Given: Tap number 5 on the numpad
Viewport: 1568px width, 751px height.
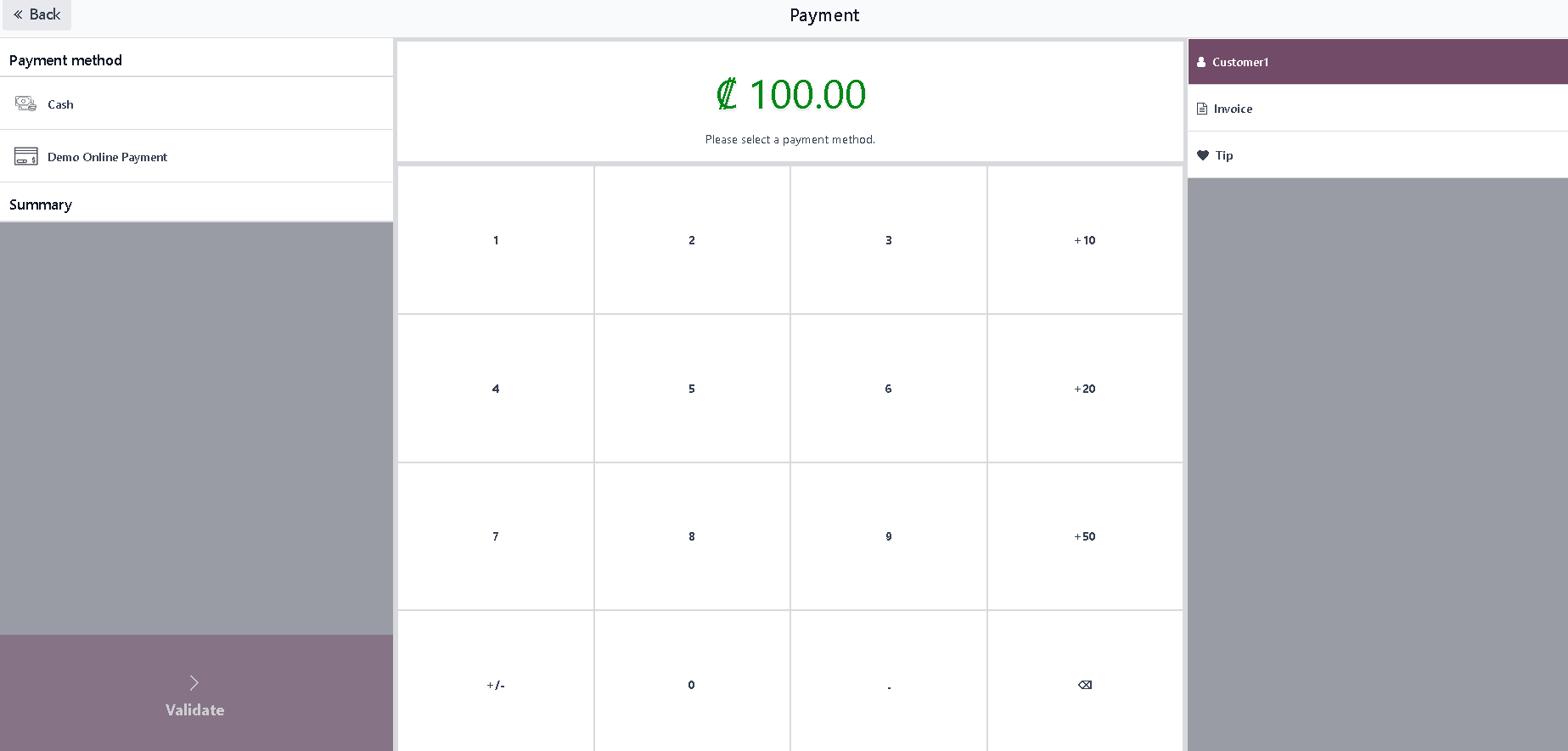Looking at the screenshot, I should point(692,389).
